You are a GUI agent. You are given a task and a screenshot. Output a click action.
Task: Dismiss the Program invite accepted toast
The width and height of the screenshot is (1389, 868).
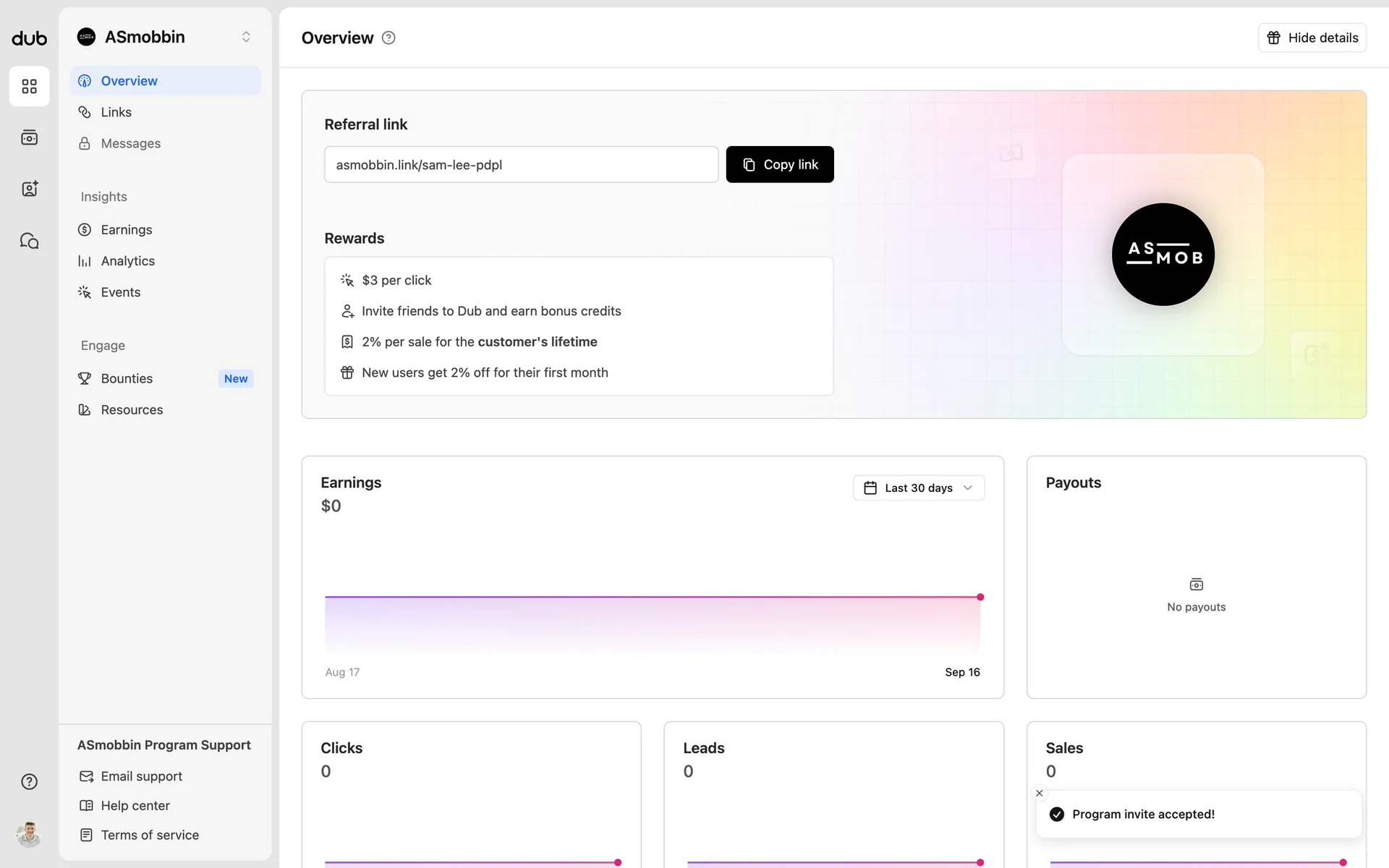pyautogui.click(x=1040, y=793)
